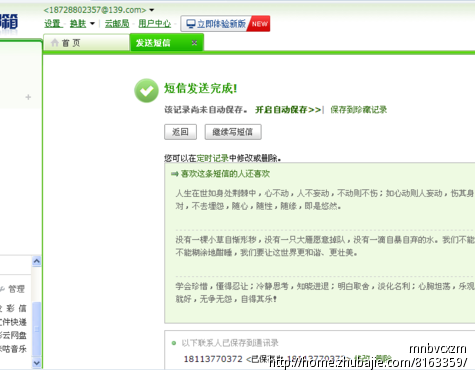Click the phone number 18113770372
Viewport: 475px width, 370px height.
[x=213, y=359]
